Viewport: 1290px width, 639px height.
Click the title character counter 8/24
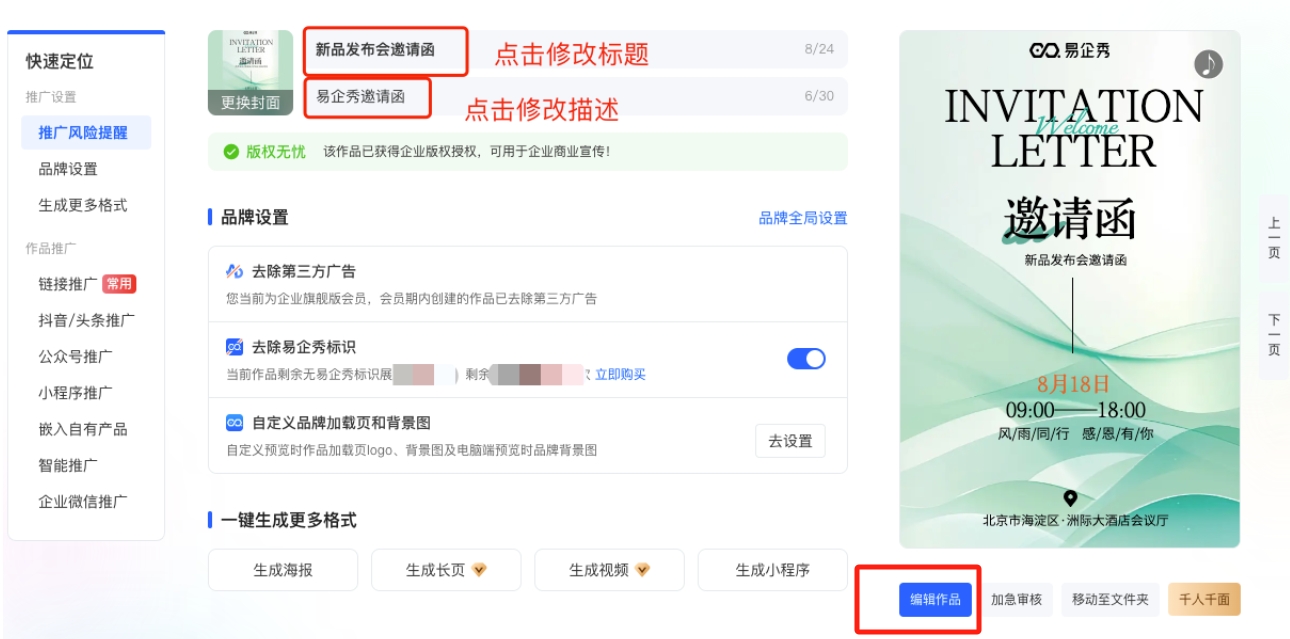(x=819, y=49)
